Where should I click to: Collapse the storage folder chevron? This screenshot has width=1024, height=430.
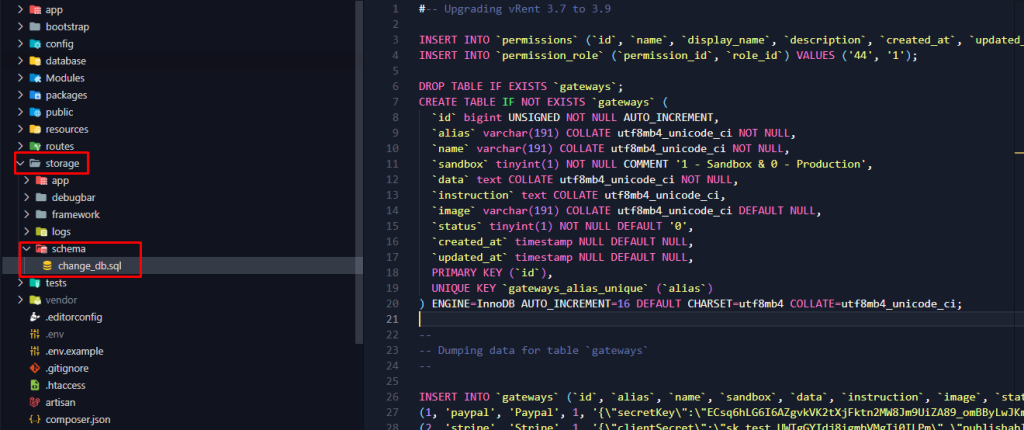(x=20, y=163)
